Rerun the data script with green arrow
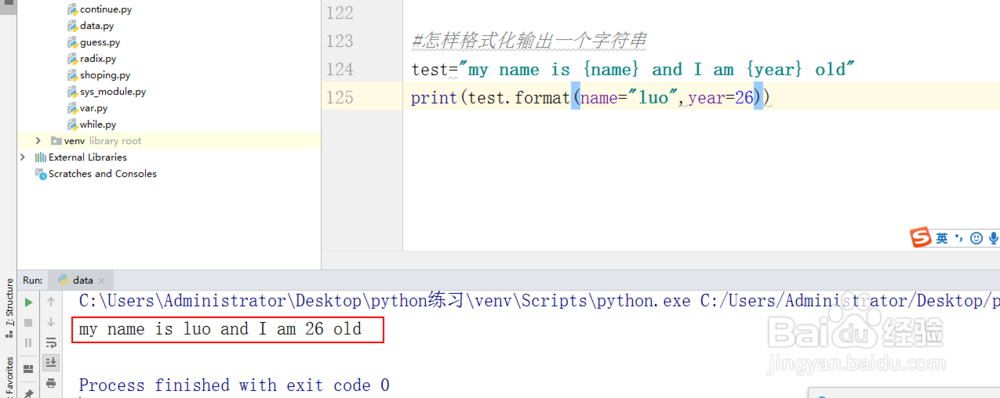The width and height of the screenshot is (1000, 398). 28,302
